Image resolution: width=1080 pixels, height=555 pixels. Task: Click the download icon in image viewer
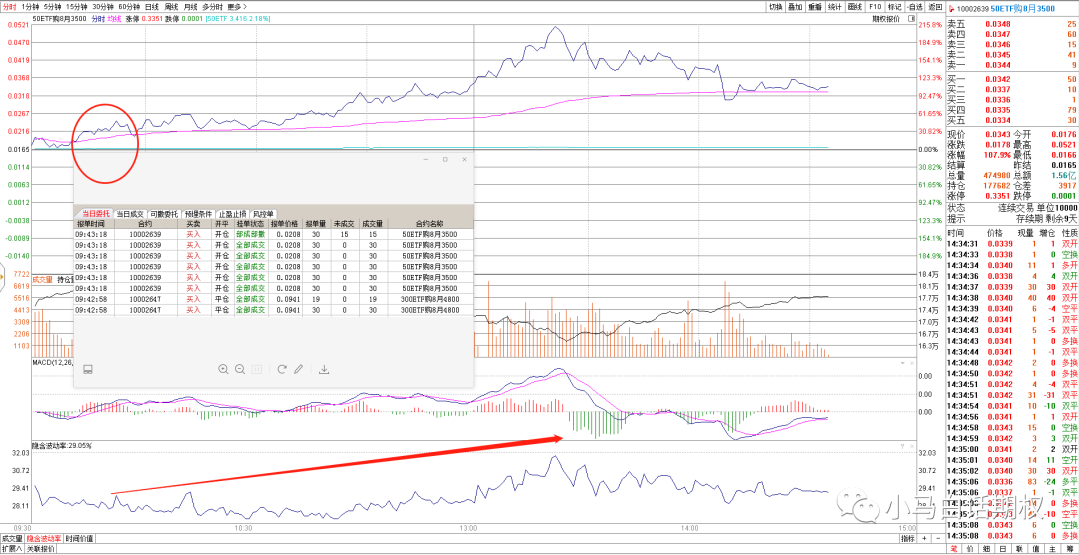click(324, 369)
